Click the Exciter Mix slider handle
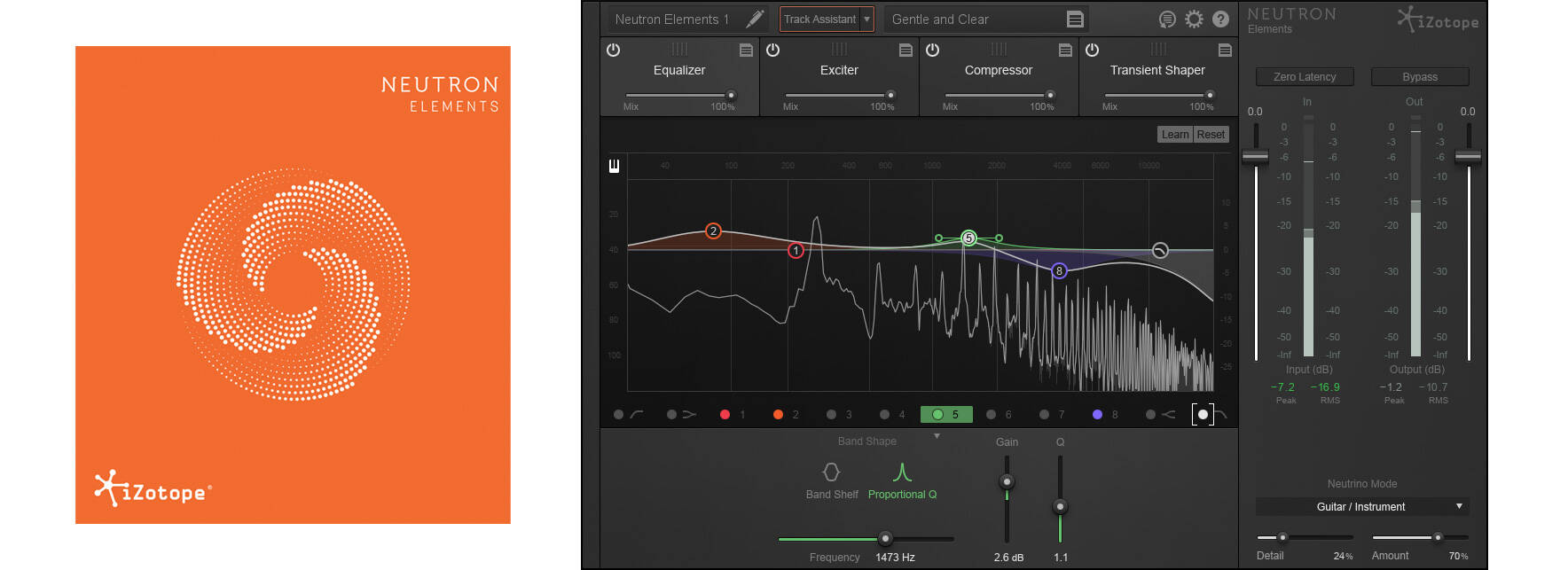 click(x=890, y=95)
